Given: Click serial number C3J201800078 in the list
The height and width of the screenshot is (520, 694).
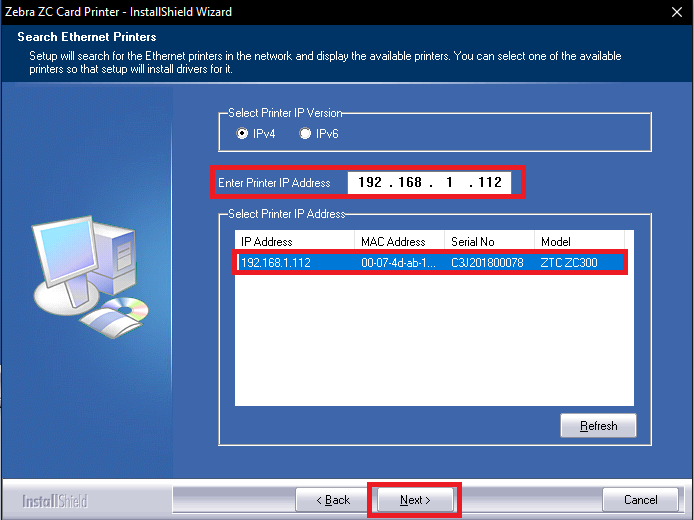Looking at the screenshot, I should click(x=487, y=262).
